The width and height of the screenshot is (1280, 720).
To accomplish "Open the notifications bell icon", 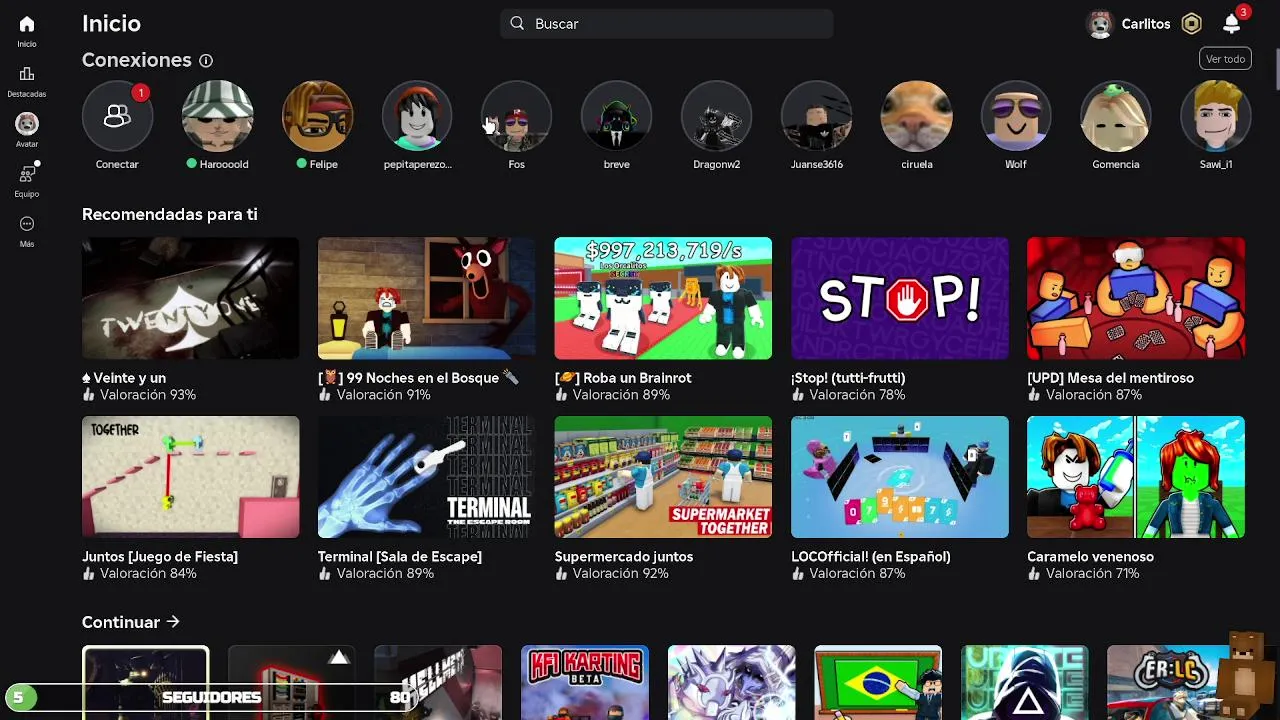I will click(x=1232, y=24).
